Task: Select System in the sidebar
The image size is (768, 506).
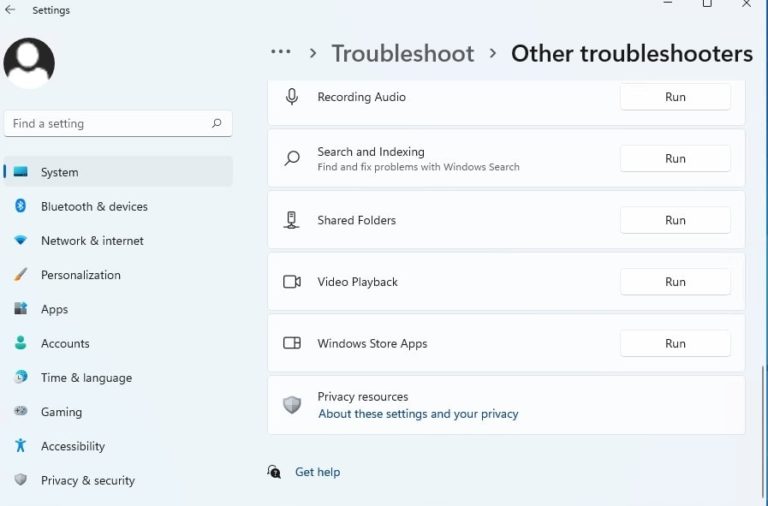Action: (59, 172)
